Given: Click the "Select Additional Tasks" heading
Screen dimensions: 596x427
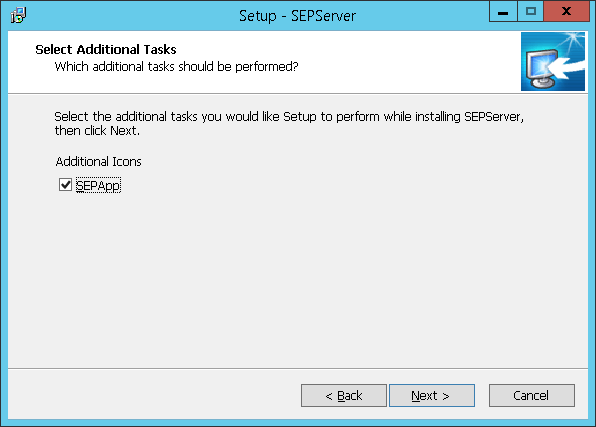Looking at the screenshot, I should click(x=106, y=49).
